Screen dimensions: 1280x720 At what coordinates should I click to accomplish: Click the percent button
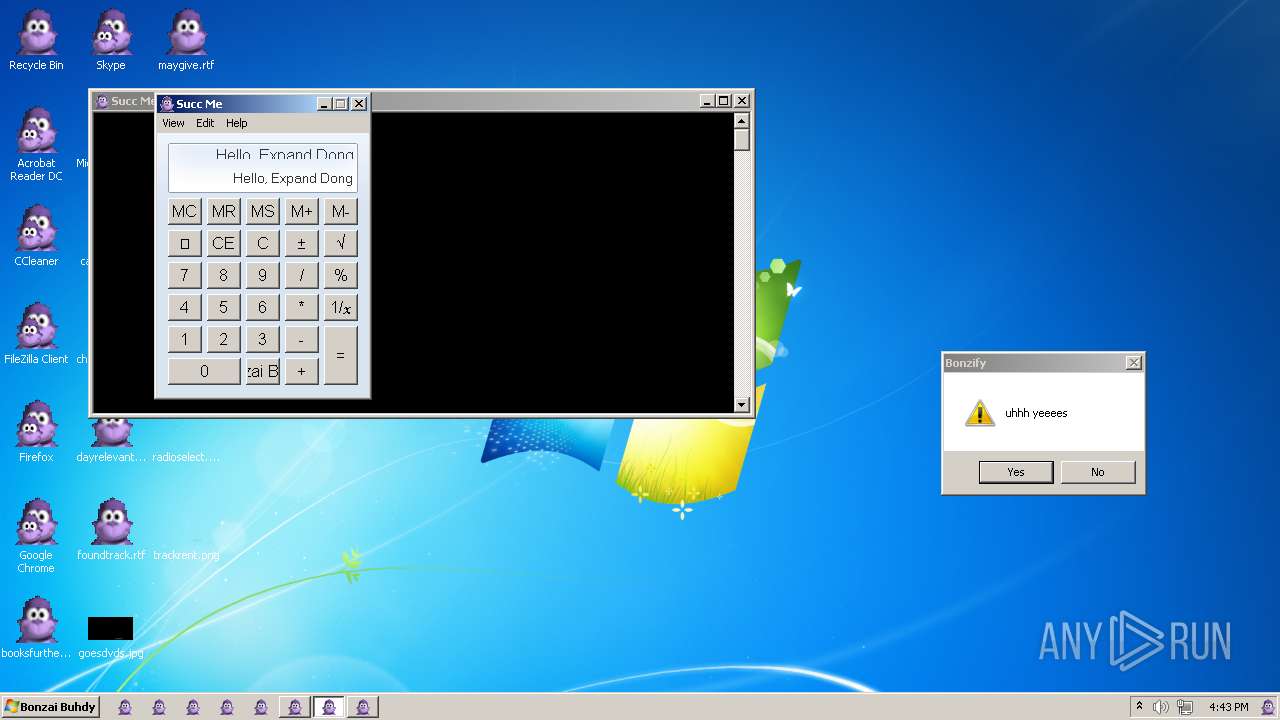point(340,275)
